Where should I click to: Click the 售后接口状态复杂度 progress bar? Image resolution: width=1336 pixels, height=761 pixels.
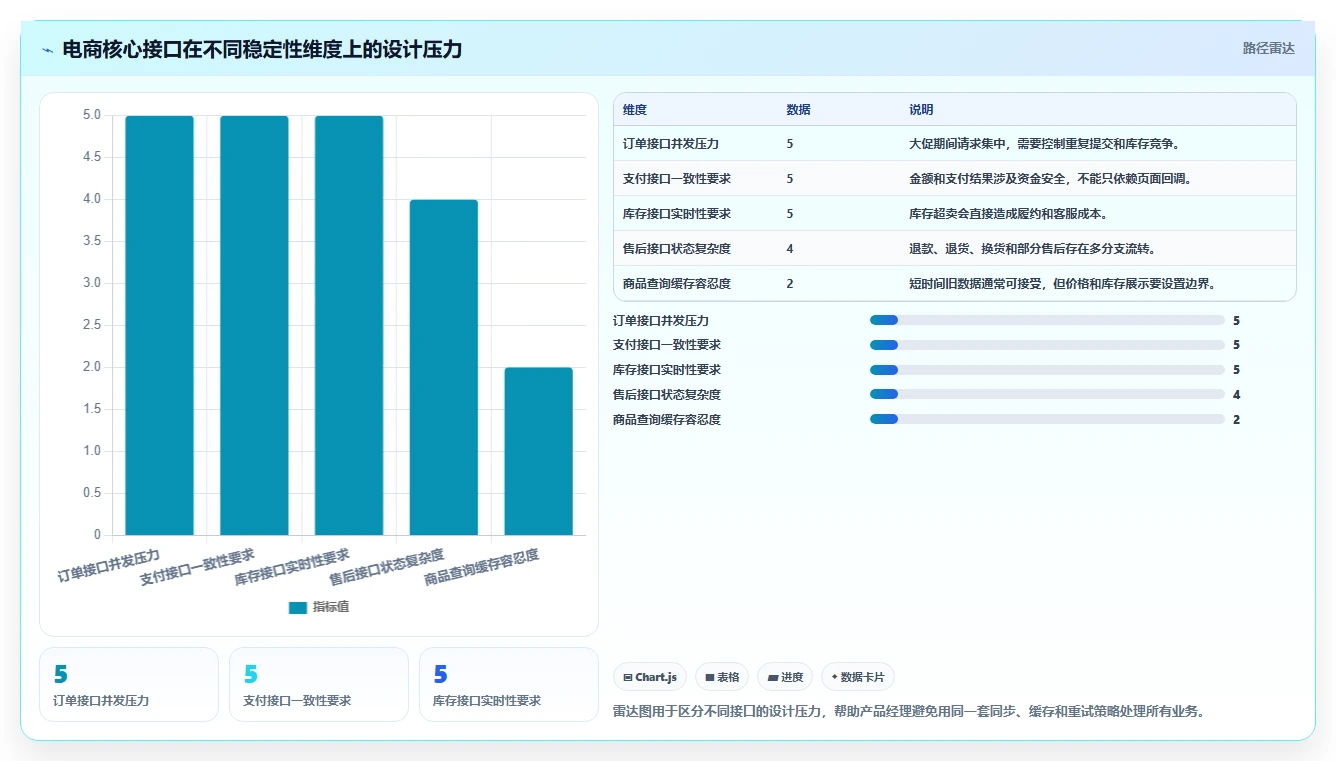1047,394
